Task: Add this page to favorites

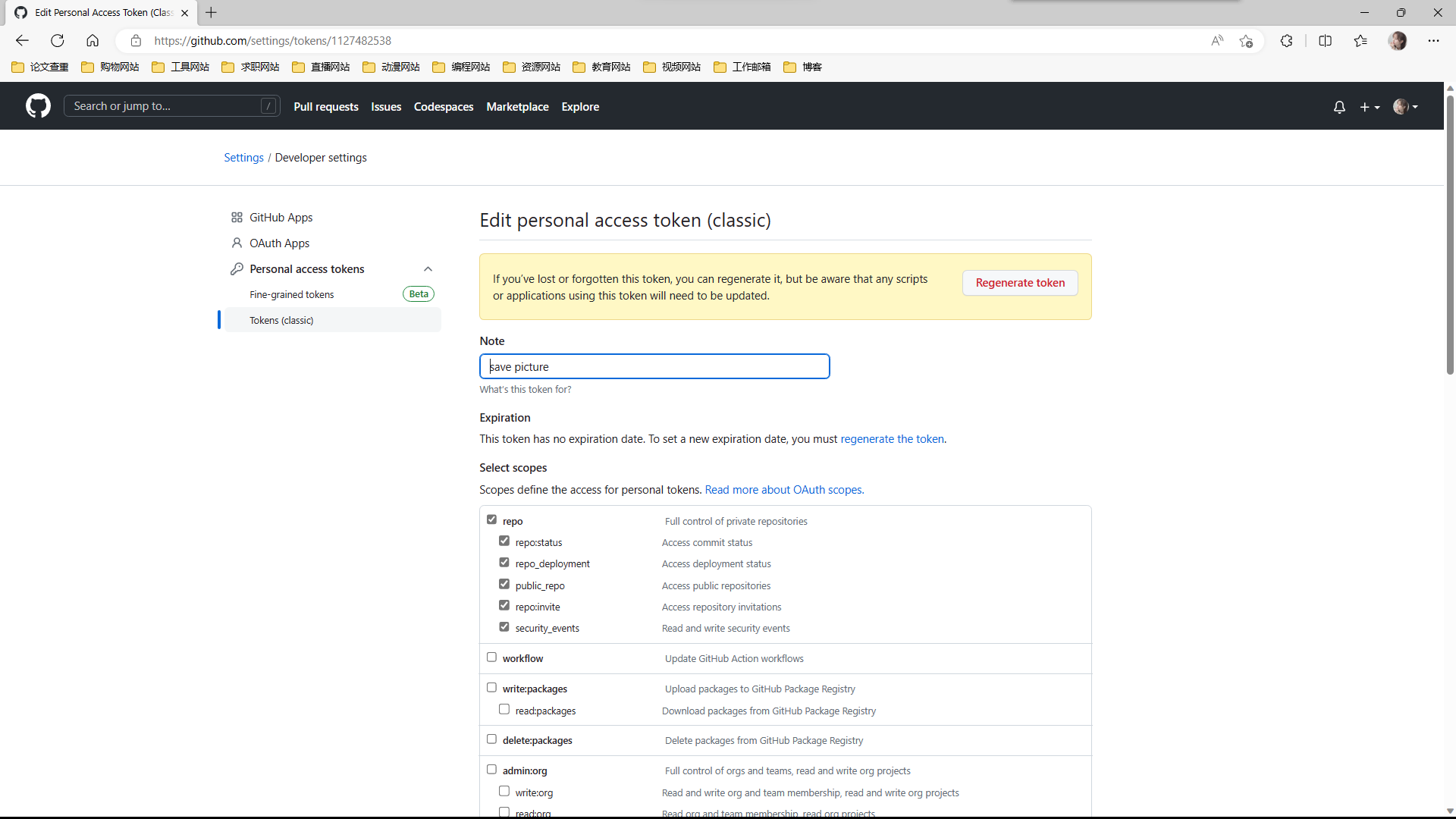Action: tap(1246, 41)
